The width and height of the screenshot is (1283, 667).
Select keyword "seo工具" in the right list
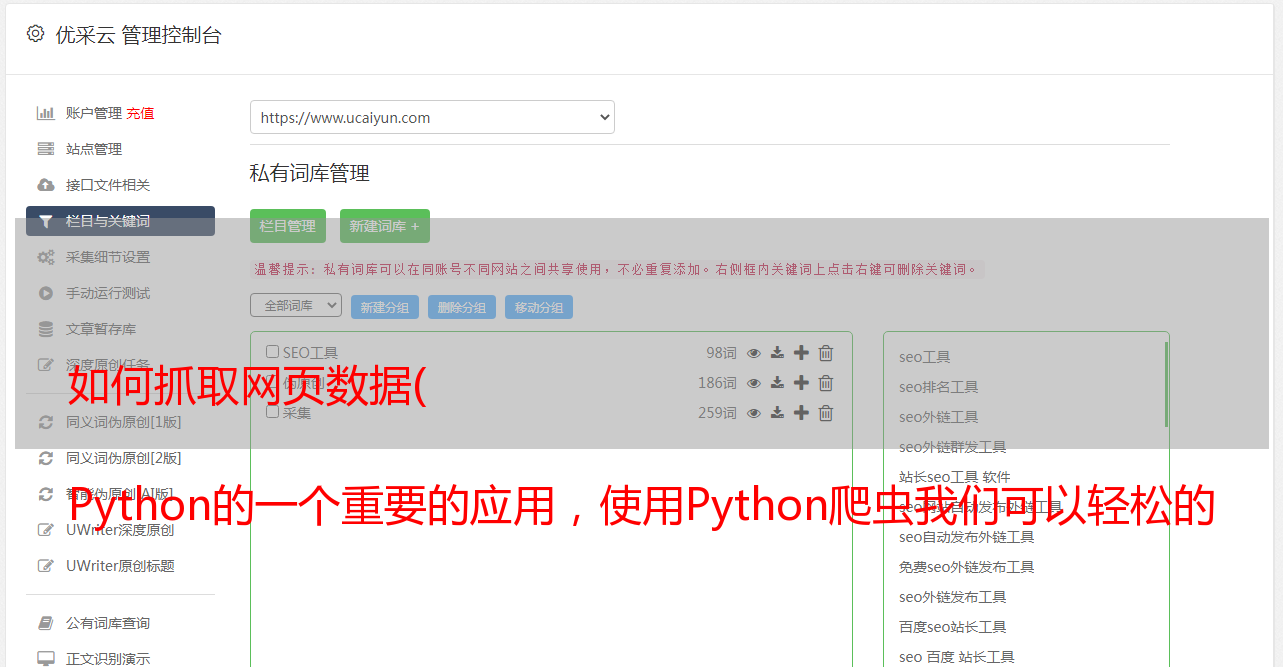click(925, 357)
